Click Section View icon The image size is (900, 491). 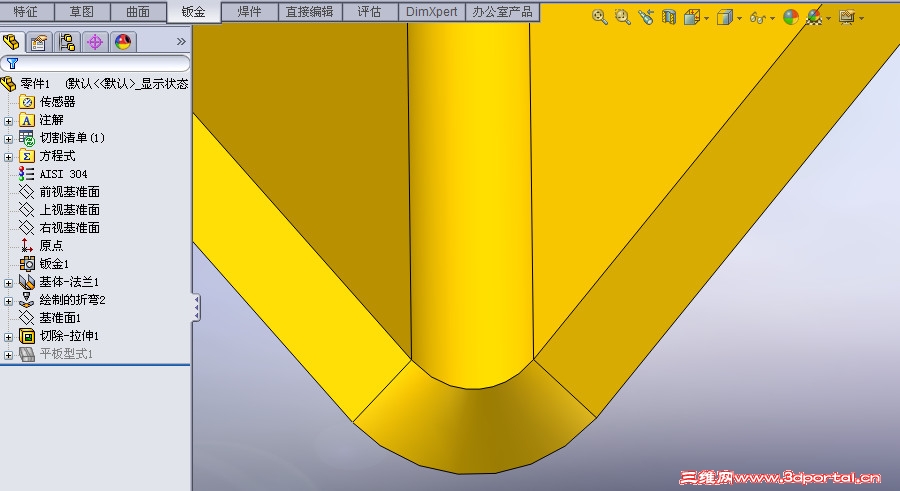click(x=669, y=17)
